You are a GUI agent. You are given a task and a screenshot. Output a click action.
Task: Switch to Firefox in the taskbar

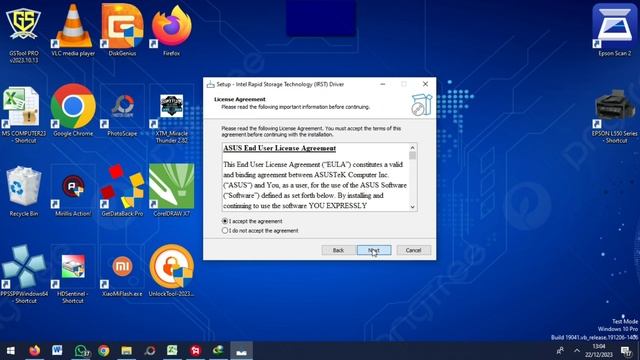pyautogui.click(x=34, y=351)
